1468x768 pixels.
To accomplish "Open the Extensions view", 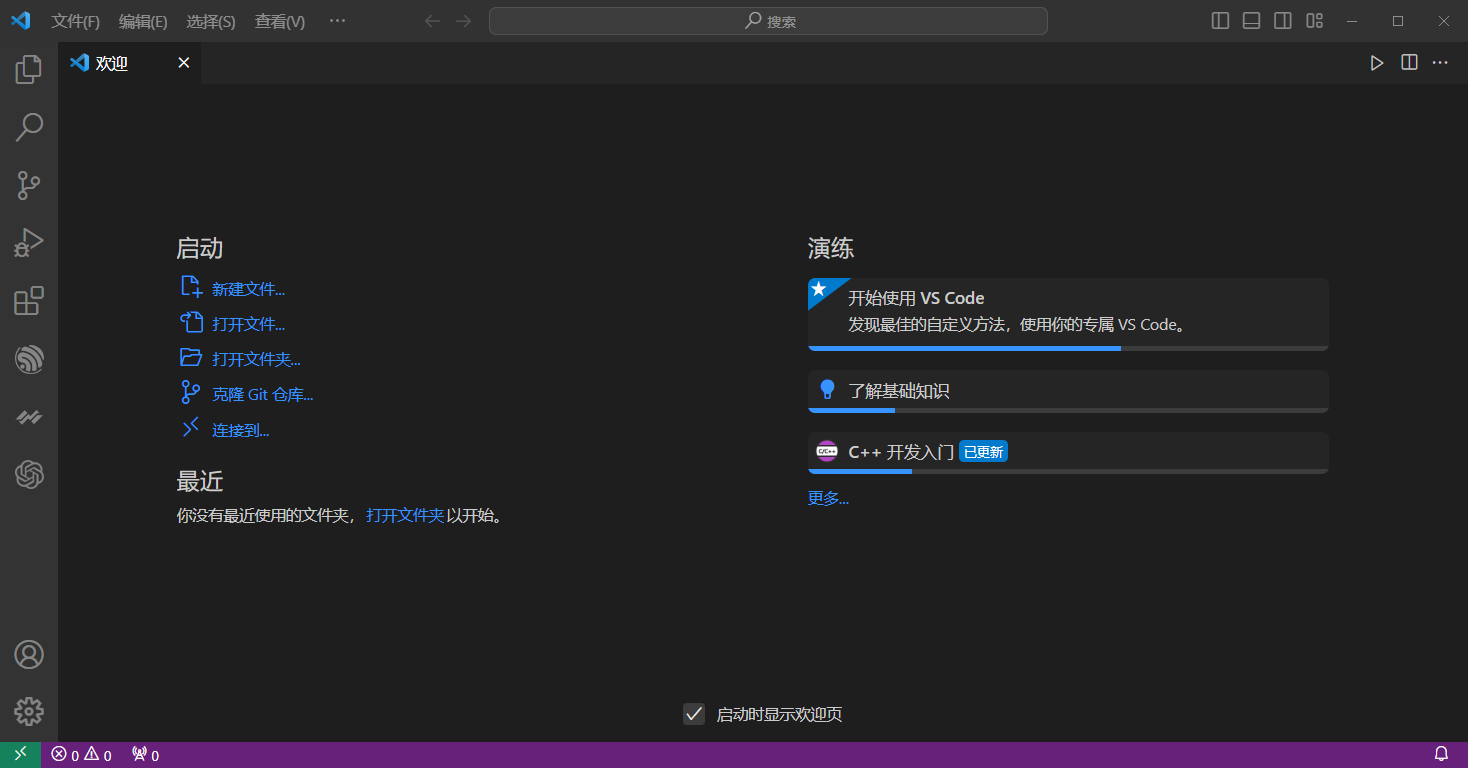I will [x=29, y=301].
